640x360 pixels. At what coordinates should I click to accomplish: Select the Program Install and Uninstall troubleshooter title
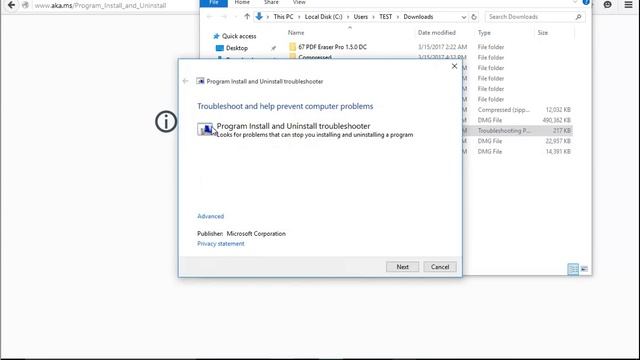pos(293,126)
